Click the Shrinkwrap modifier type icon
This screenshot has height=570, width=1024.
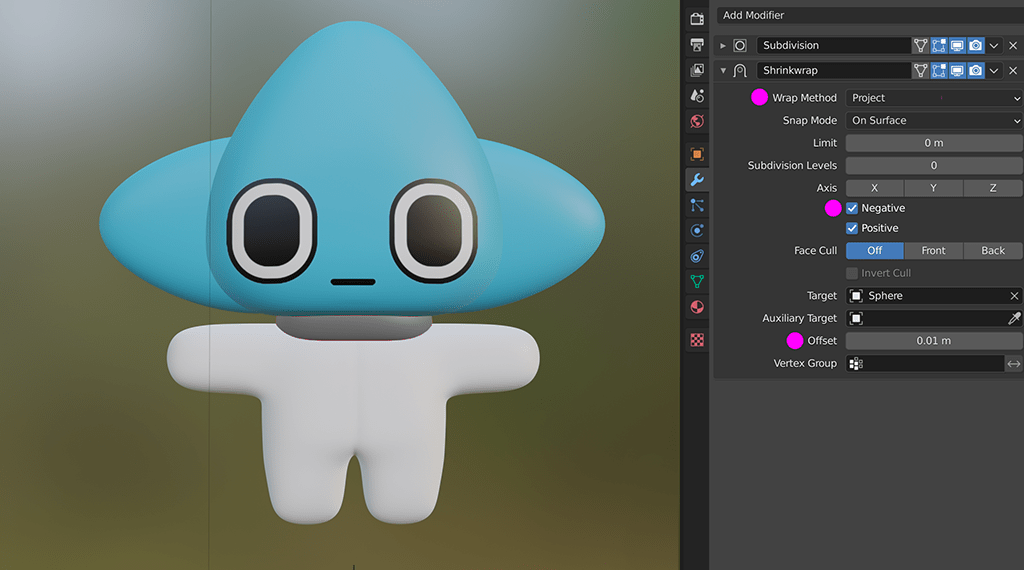coord(740,71)
